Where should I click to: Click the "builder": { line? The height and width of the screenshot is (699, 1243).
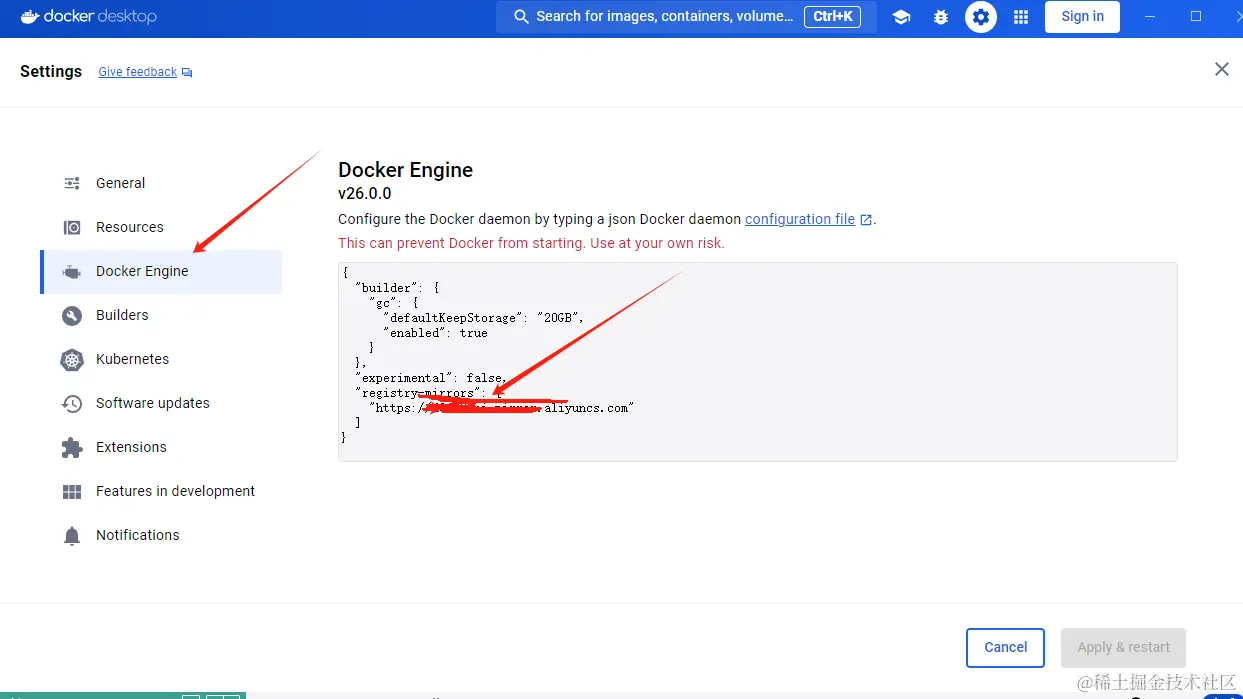tap(397, 288)
